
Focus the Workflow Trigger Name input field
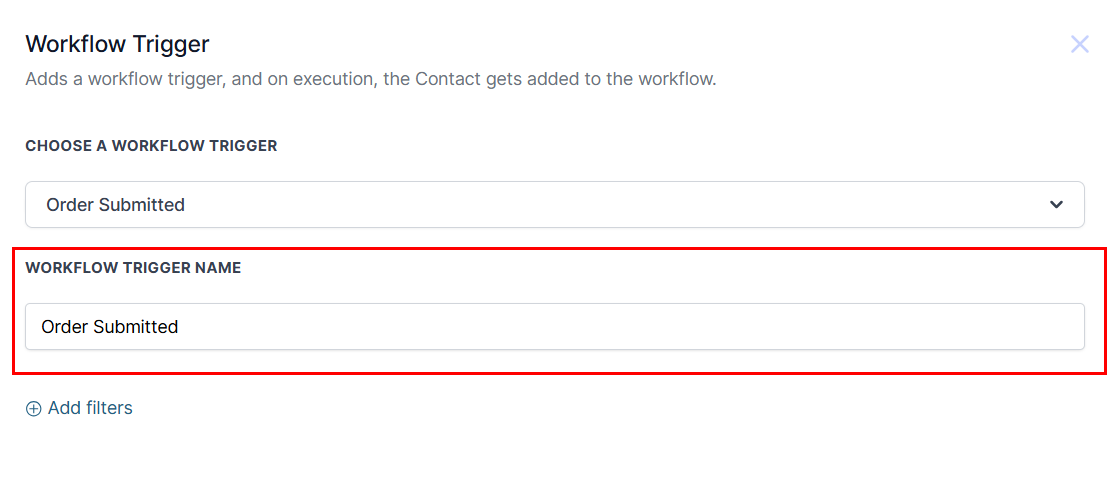555,327
